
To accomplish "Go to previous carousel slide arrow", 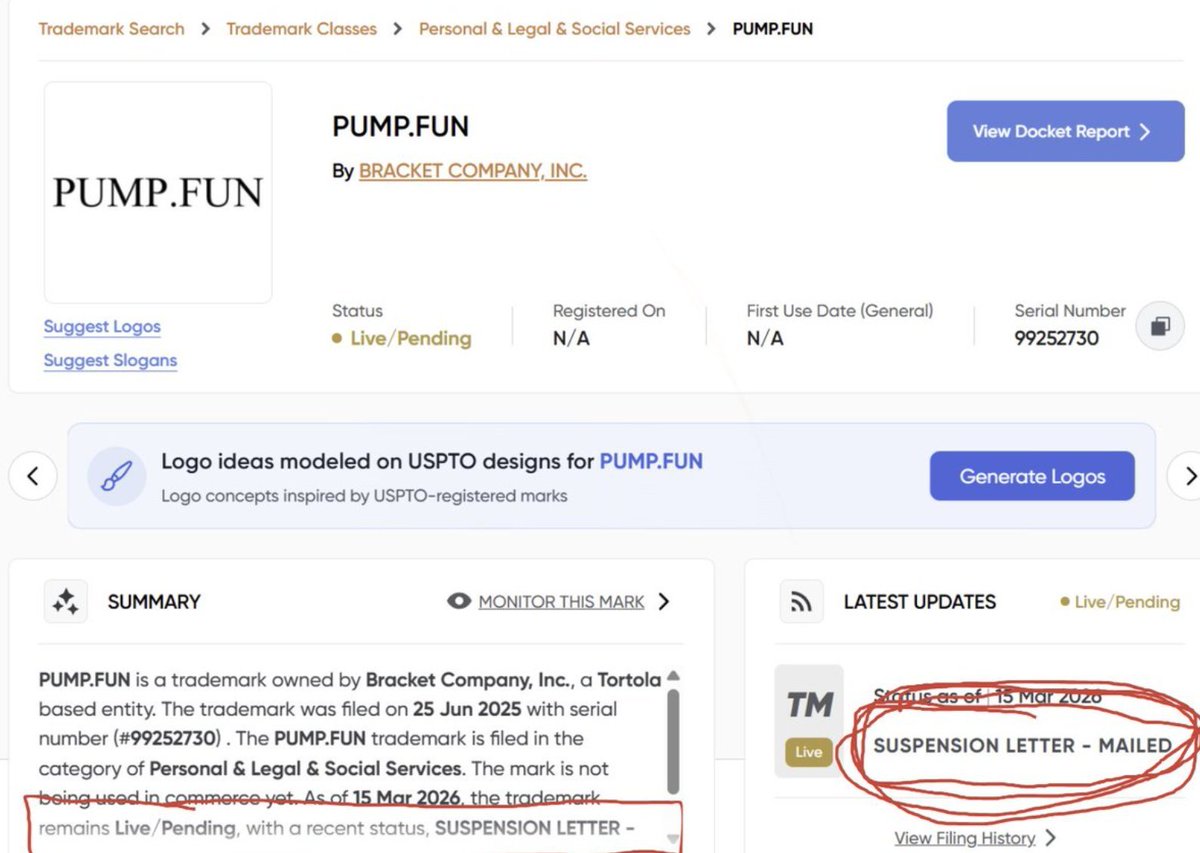I will pos(33,475).
